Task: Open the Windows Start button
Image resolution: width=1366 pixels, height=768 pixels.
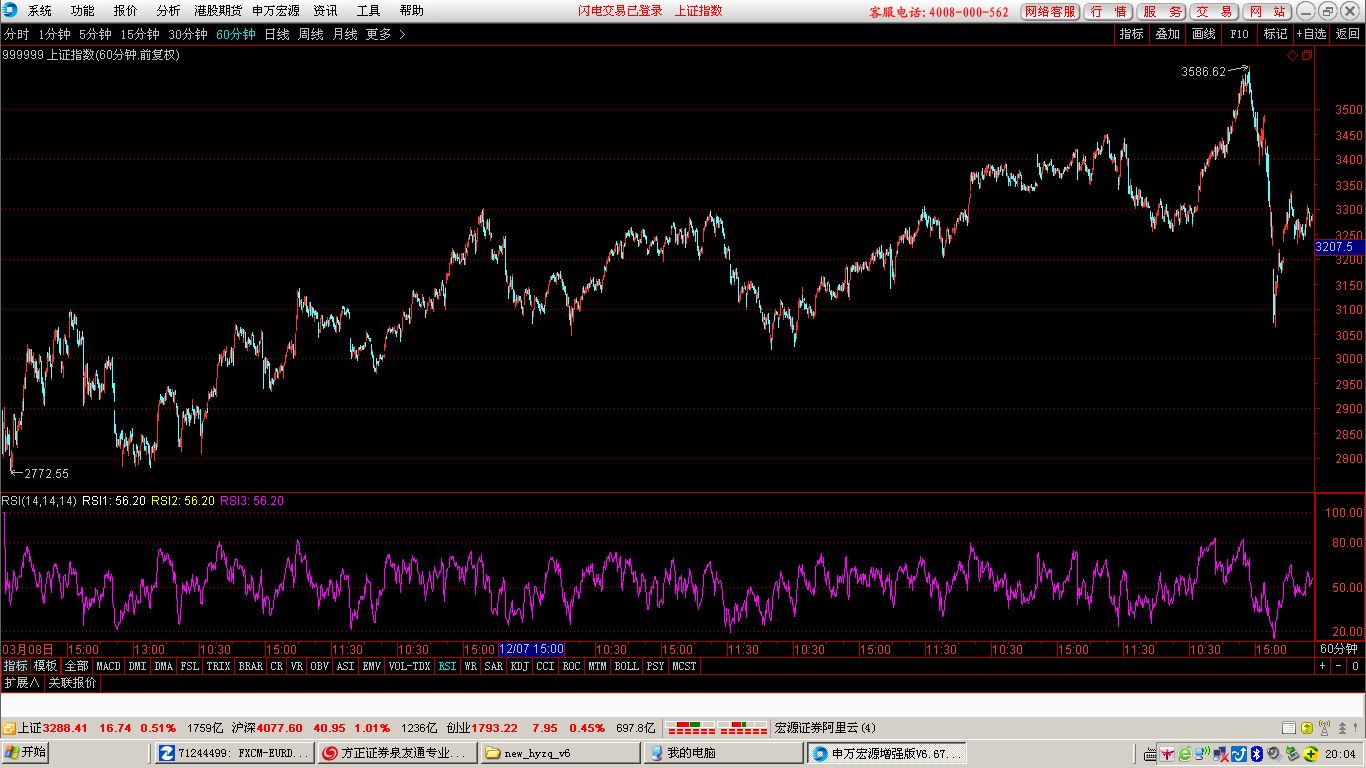Action: point(27,753)
